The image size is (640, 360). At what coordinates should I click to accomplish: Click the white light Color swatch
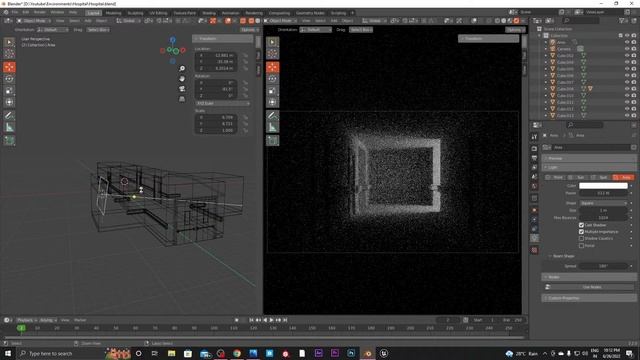(603, 186)
